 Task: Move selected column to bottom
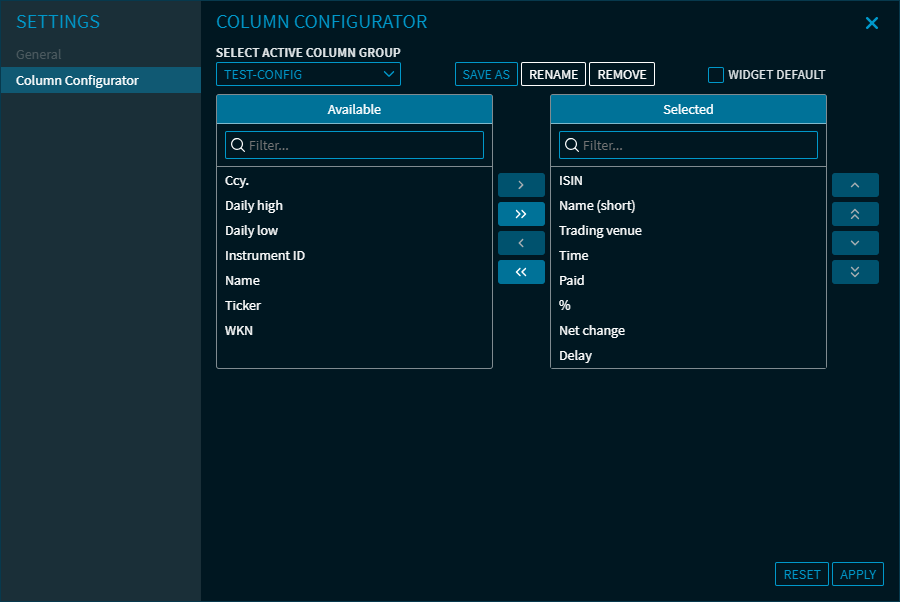(855, 272)
